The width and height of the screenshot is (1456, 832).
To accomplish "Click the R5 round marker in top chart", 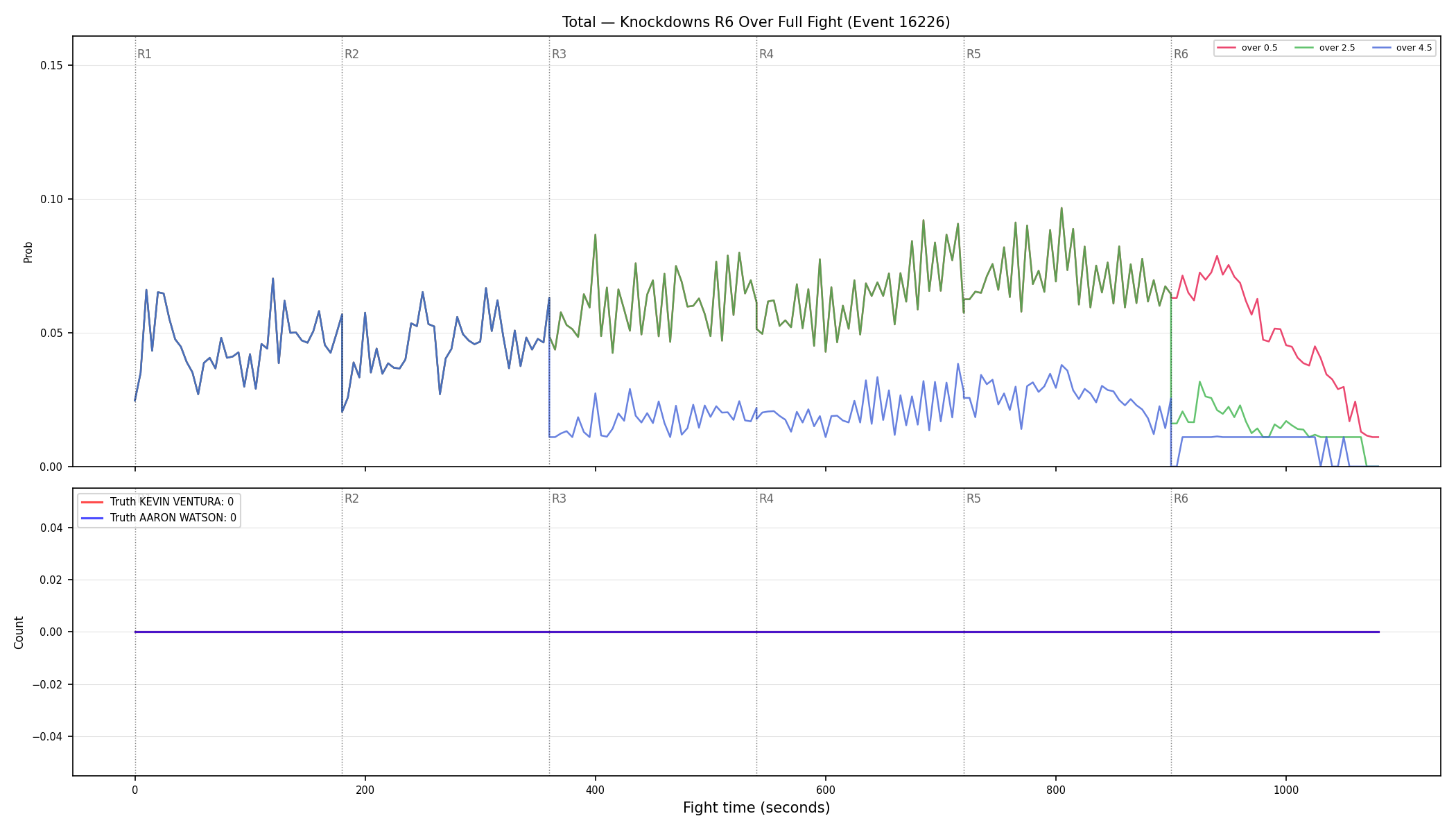I will 973,54.
